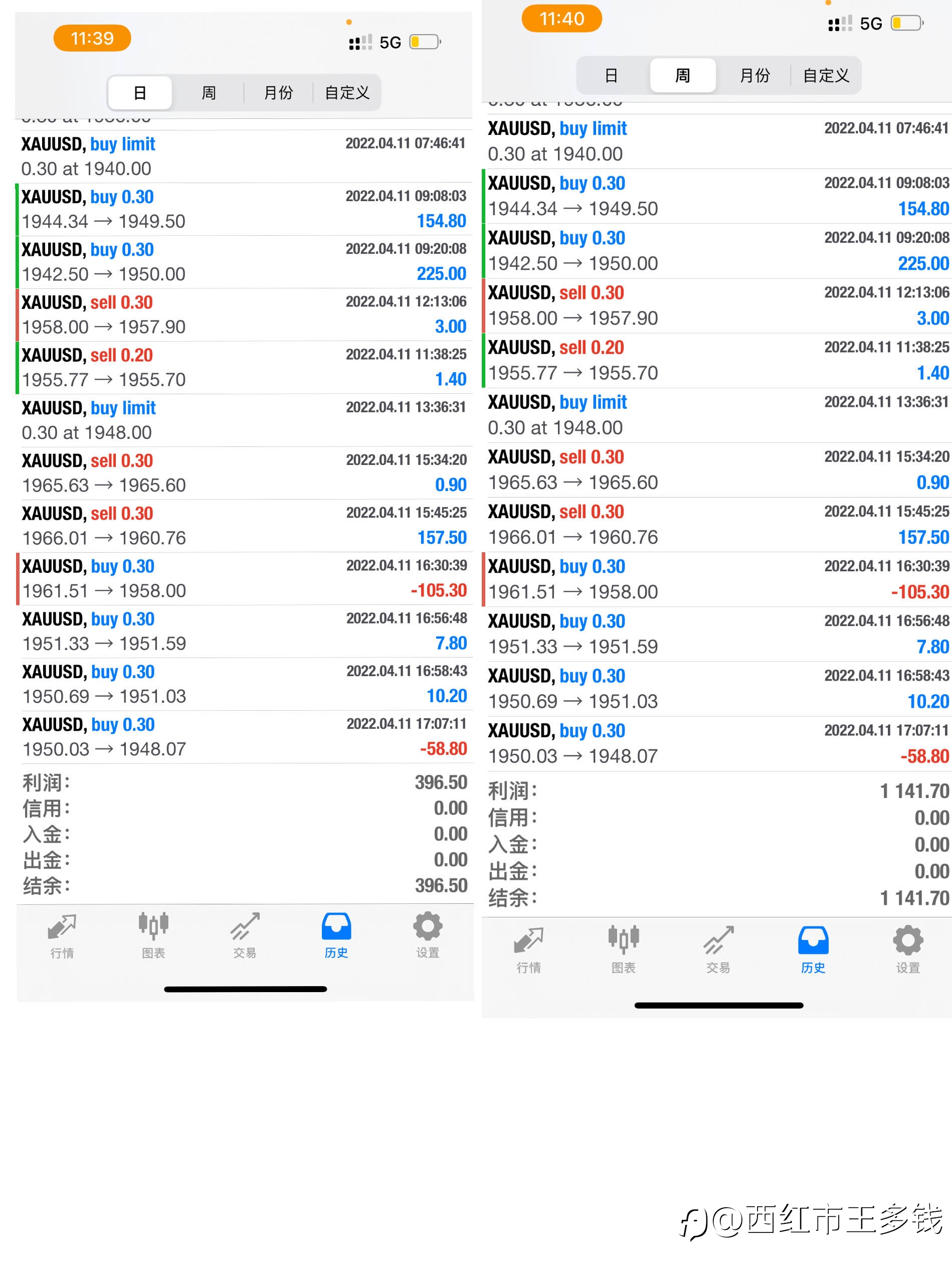Open 行情 quotes icon in left screenshot

(x=62, y=935)
